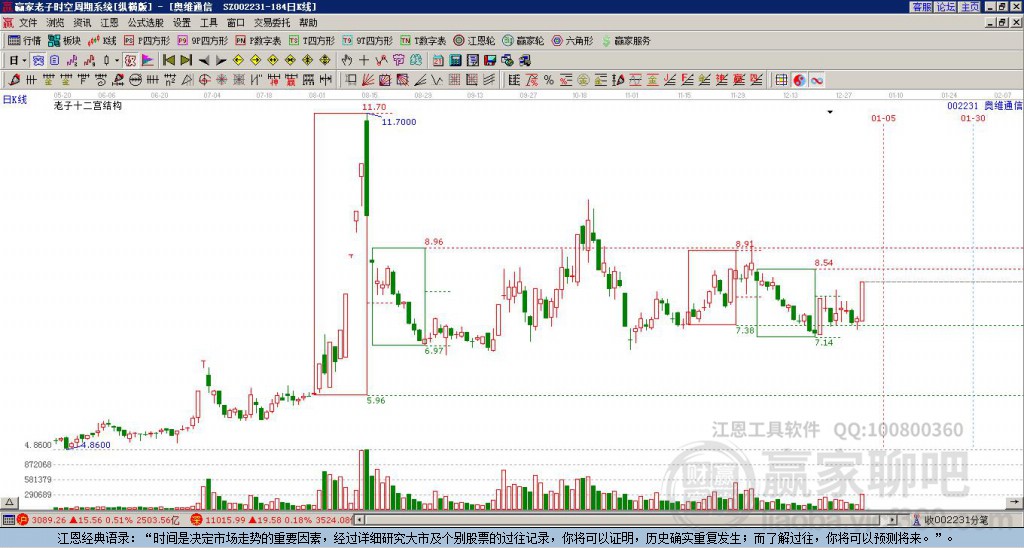Select the zigzag wave line tool
Image resolution: width=1024 pixels, height=548 pixels.
click(437, 80)
